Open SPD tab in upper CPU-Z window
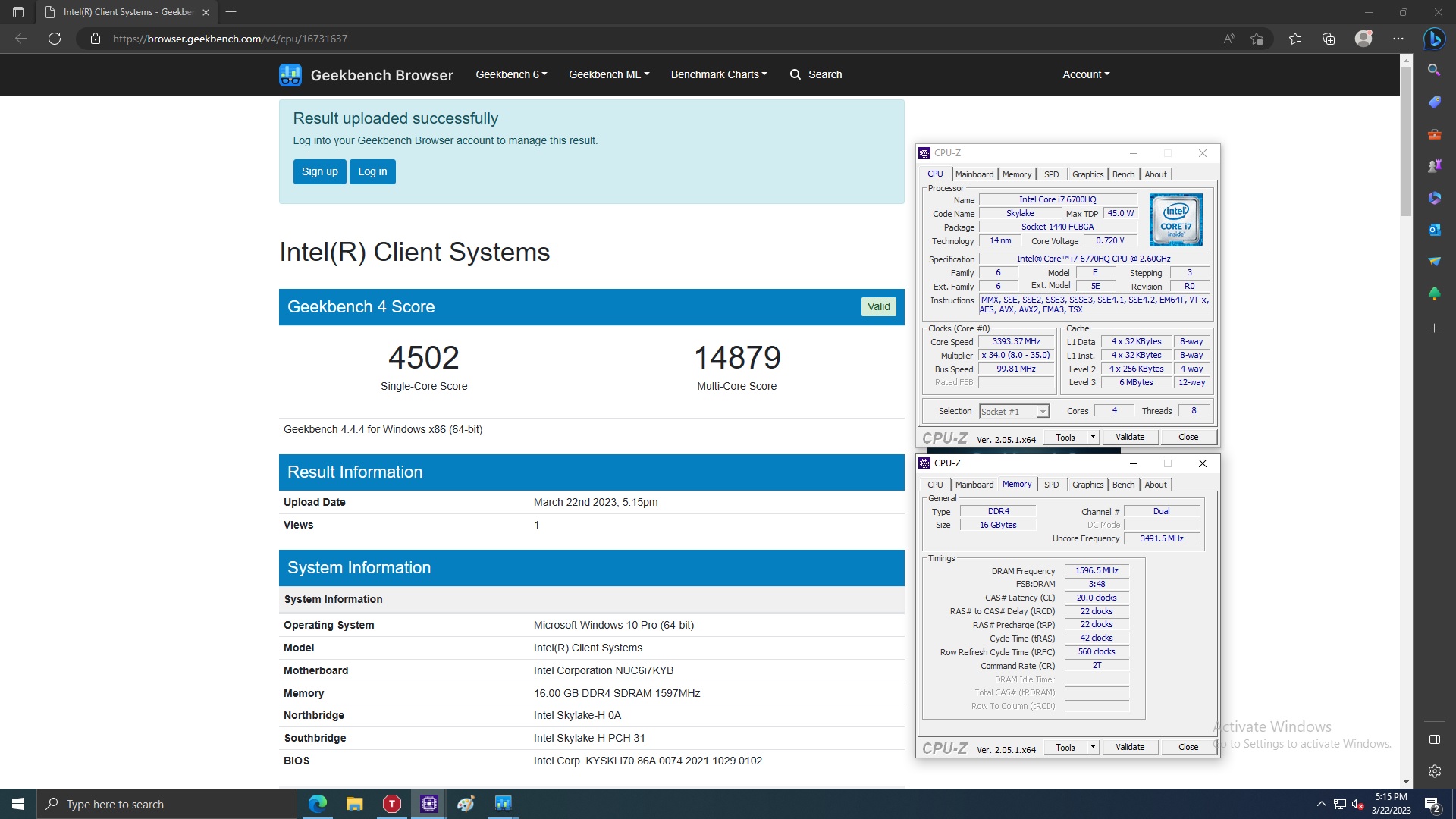This screenshot has width=1456, height=819. (x=1051, y=174)
